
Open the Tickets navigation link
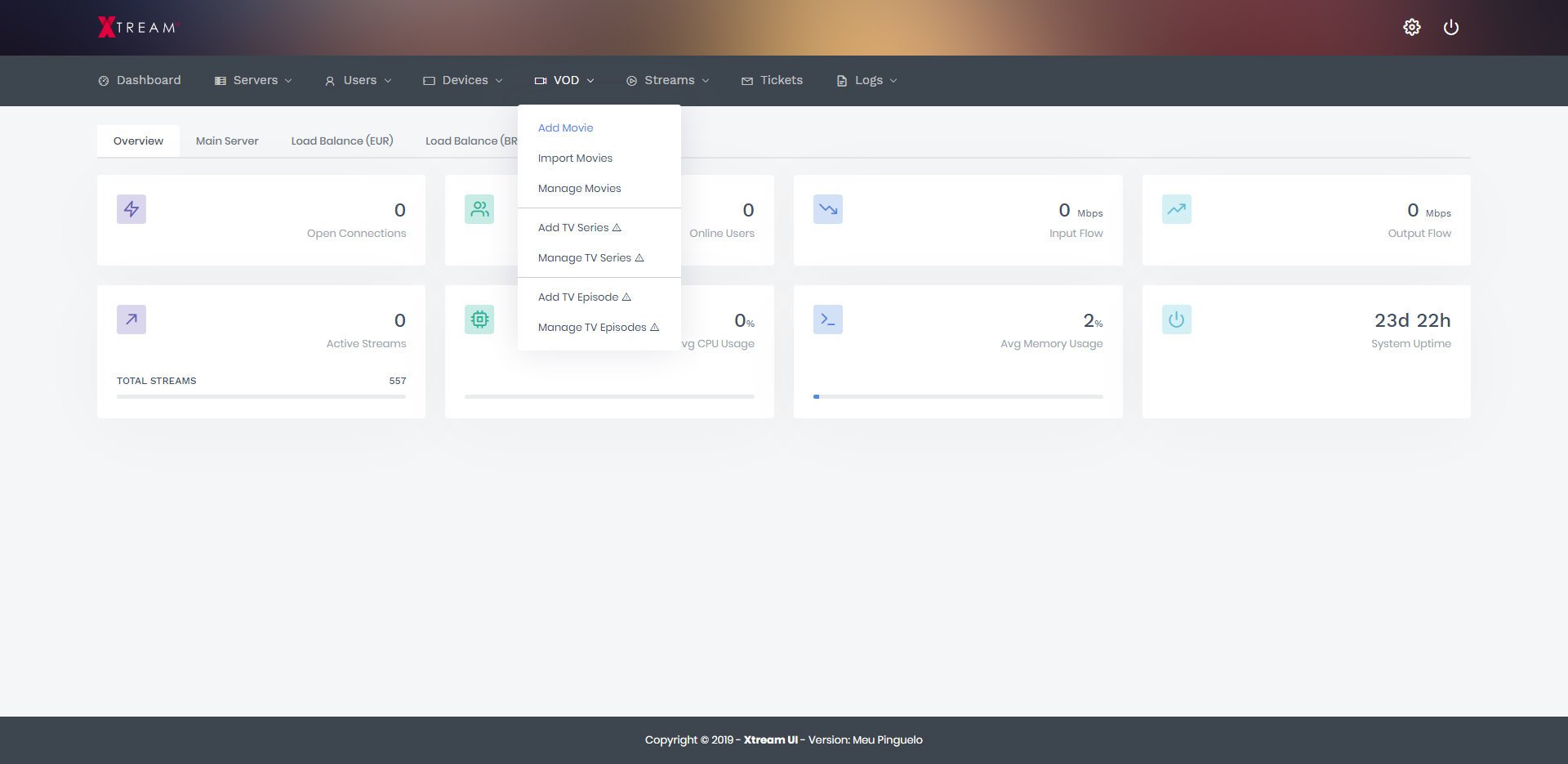(772, 81)
